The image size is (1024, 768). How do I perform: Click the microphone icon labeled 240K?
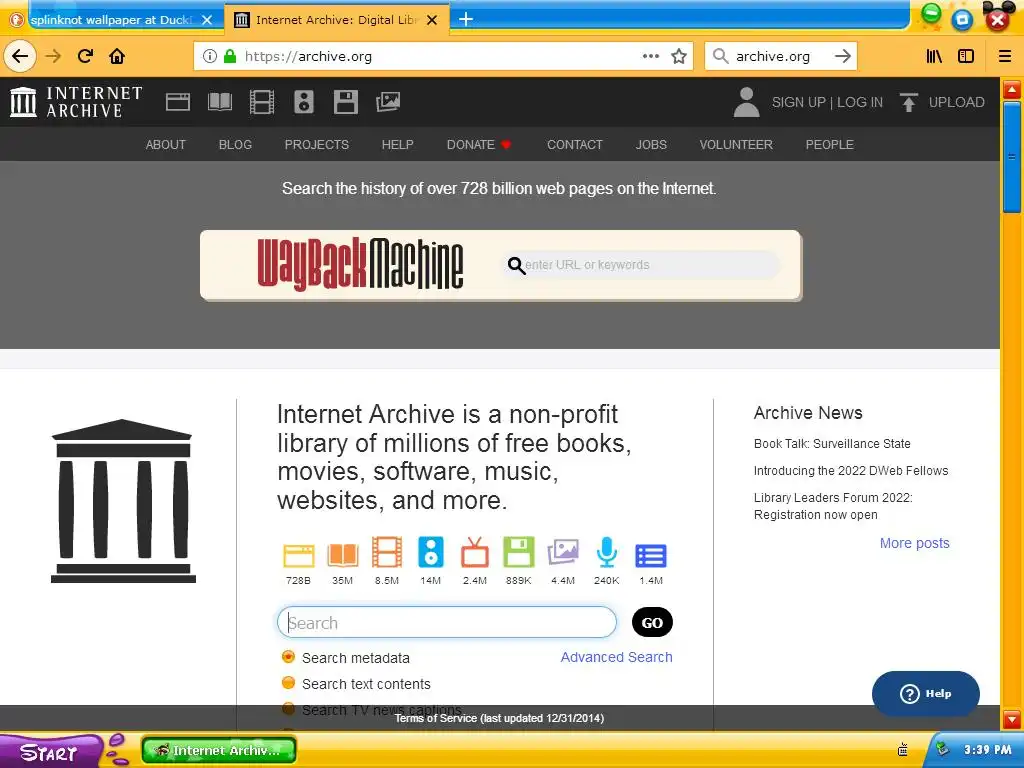(607, 552)
